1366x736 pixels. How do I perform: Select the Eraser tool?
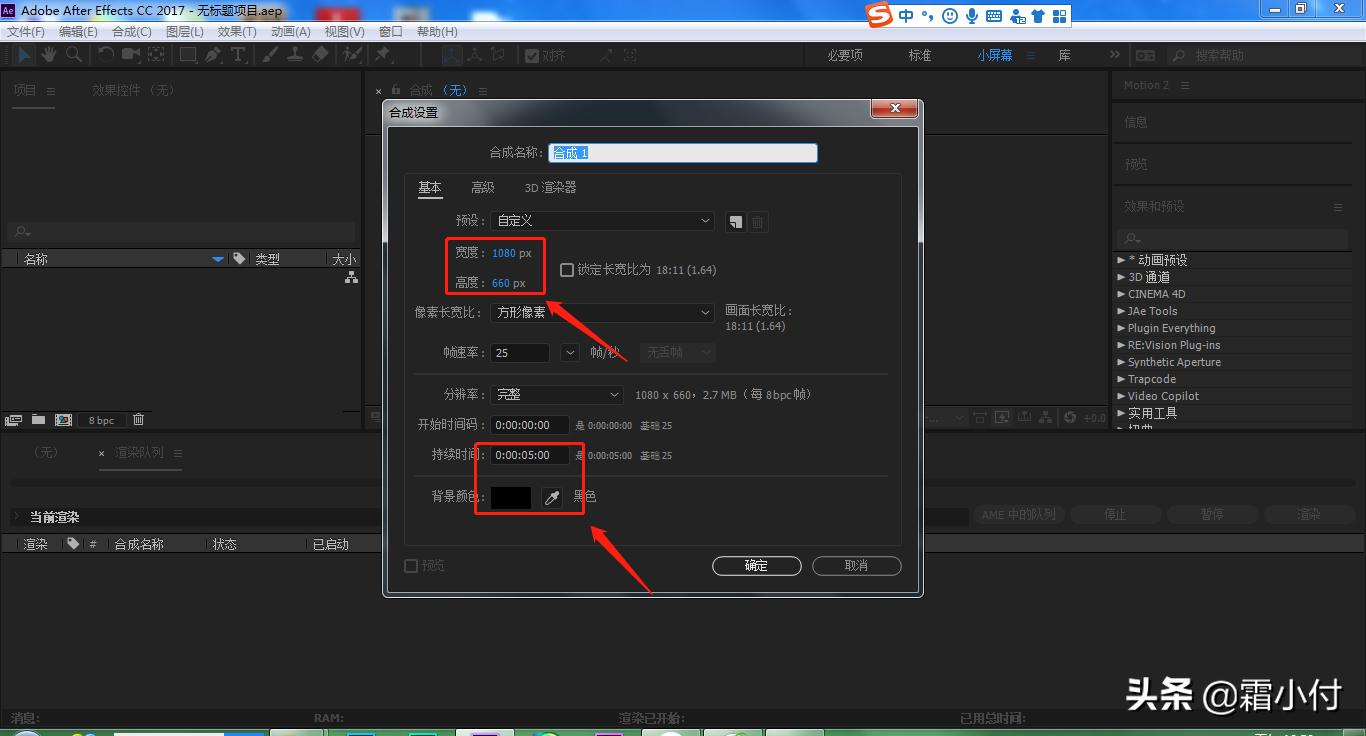point(320,55)
